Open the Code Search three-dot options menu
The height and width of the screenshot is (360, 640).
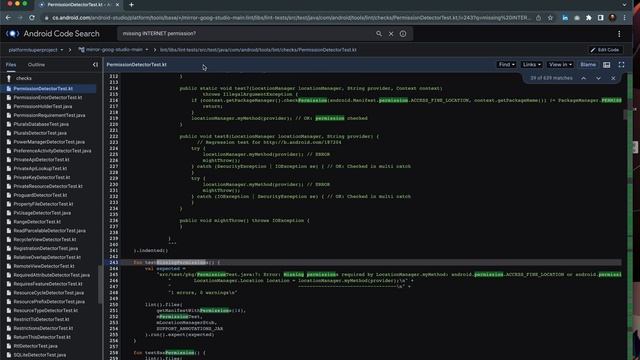[x=619, y=34]
